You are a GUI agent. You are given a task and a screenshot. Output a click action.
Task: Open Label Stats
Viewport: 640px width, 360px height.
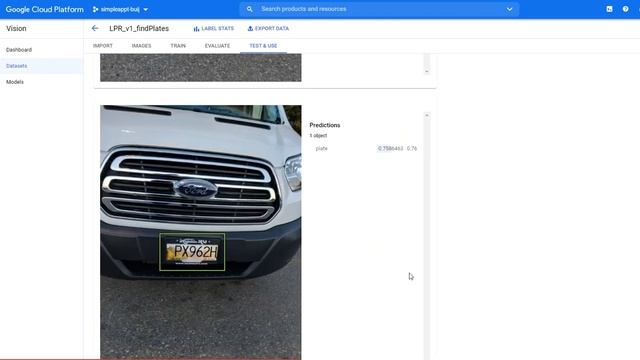213,29
